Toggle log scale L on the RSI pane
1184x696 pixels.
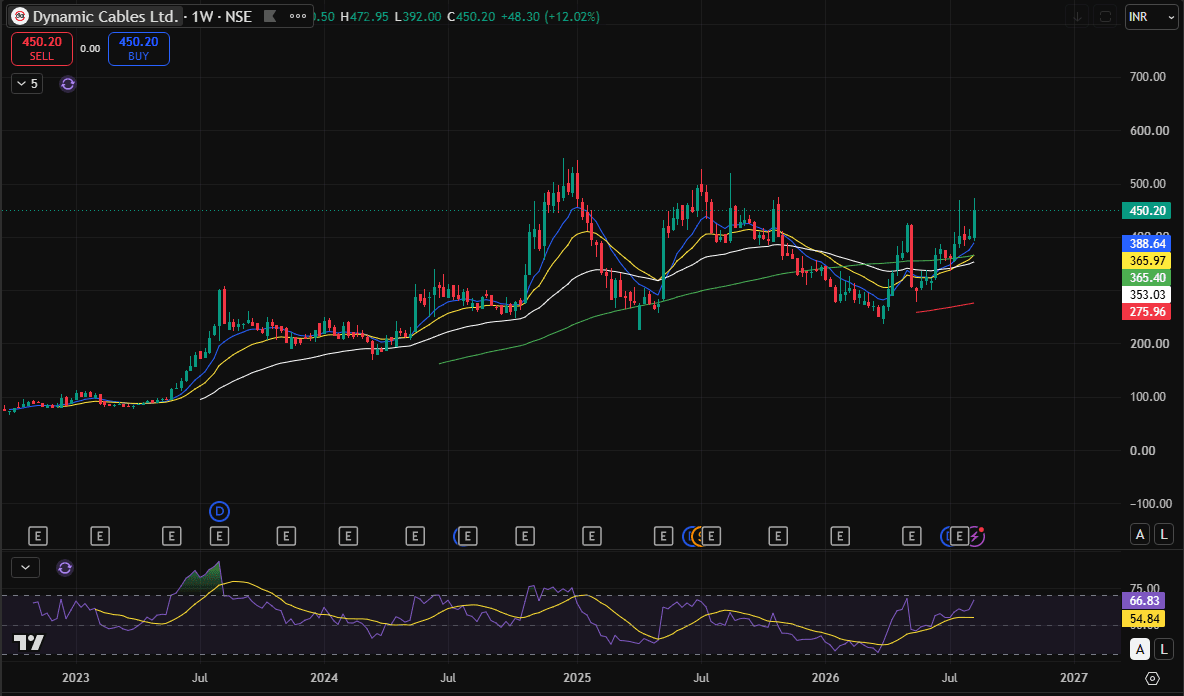pyautogui.click(x=1164, y=648)
